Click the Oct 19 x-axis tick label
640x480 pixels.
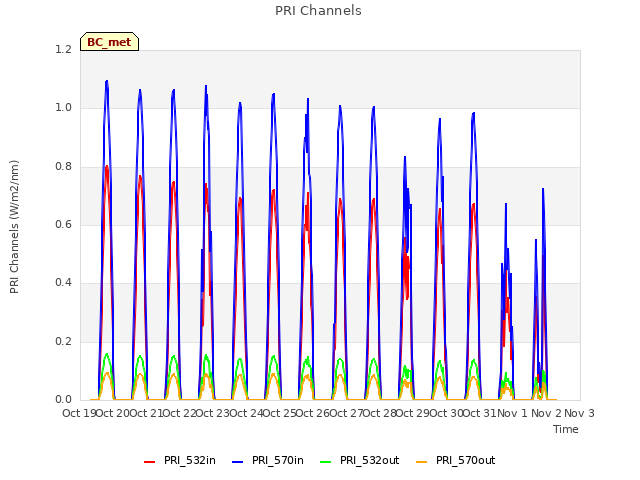point(79,413)
